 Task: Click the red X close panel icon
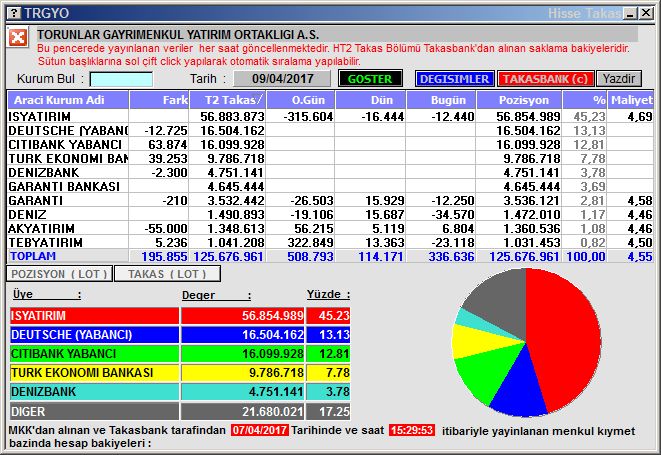pos(18,38)
